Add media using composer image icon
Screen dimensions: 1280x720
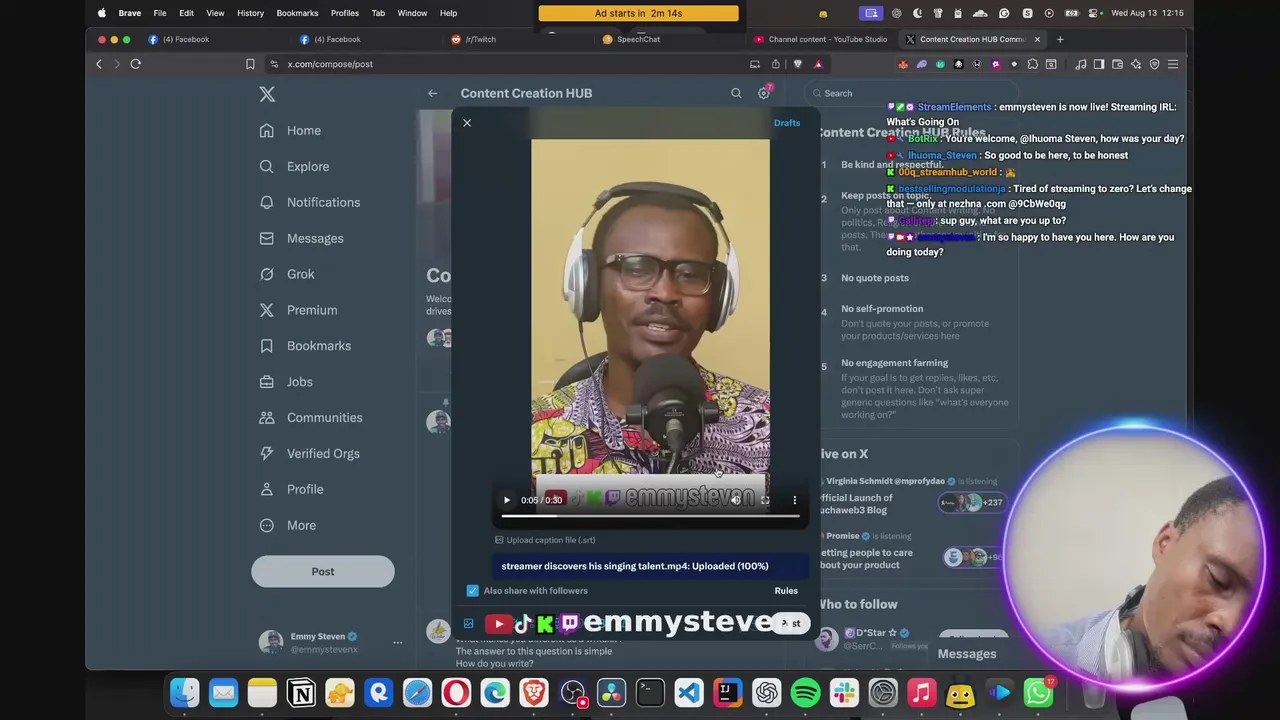(x=468, y=624)
